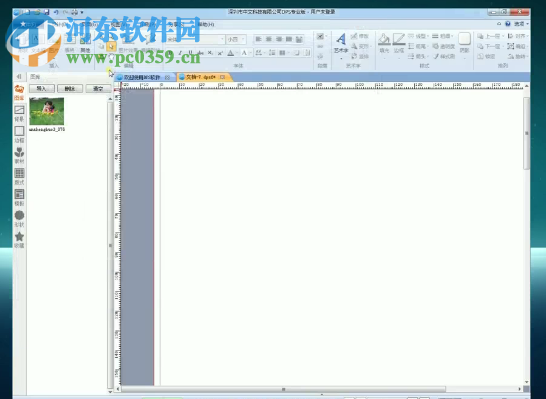546x399 pixels.
Task: Click the center align paragraph icon
Action: pyautogui.click(x=268, y=39)
